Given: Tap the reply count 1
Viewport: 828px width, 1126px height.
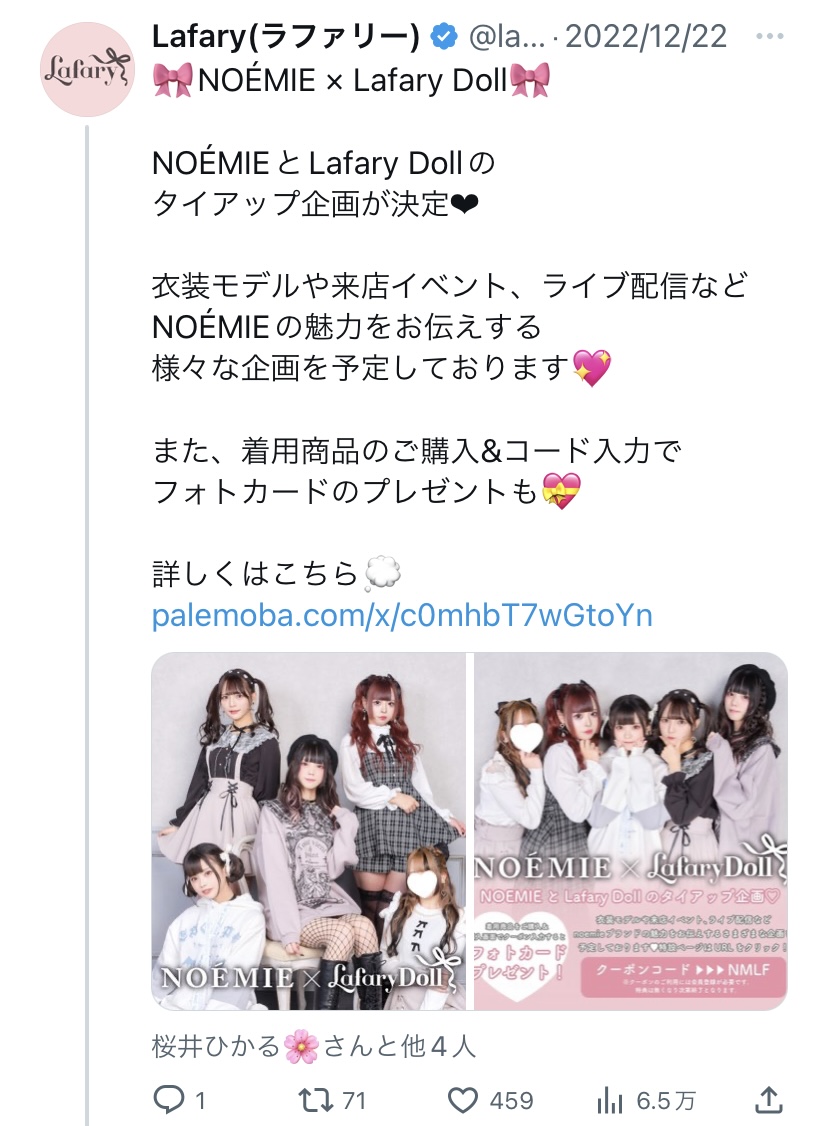Looking at the screenshot, I should pyautogui.click(x=200, y=1101).
